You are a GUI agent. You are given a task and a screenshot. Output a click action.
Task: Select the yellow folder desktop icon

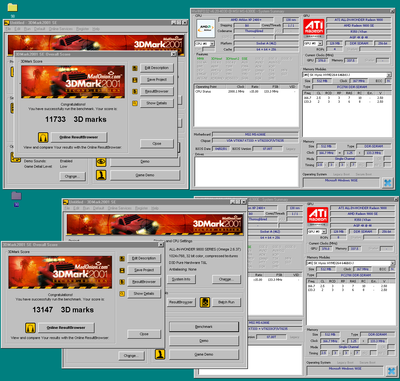(x=12, y=7)
